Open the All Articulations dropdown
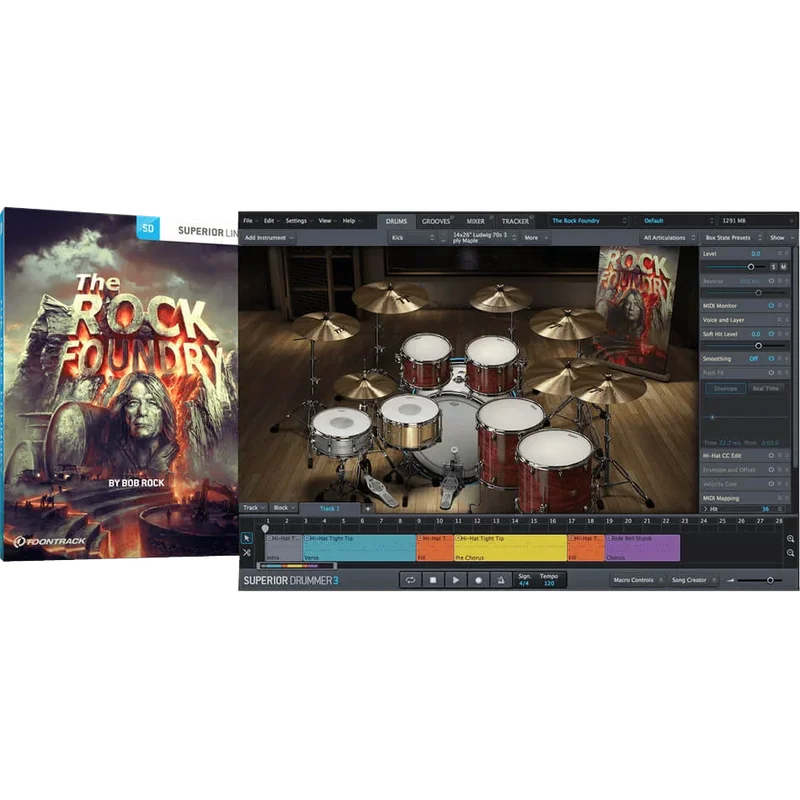This screenshot has height=800, width=800. [669, 238]
